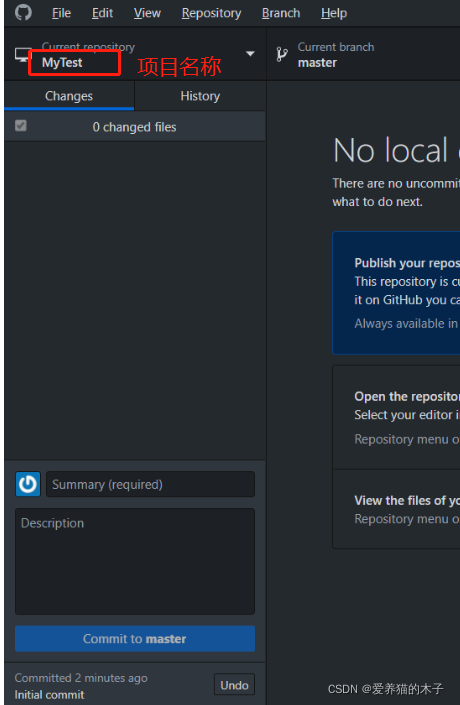This screenshot has width=460, height=705.
Task: Click the '0 changed files' label
Action: click(x=134, y=127)
